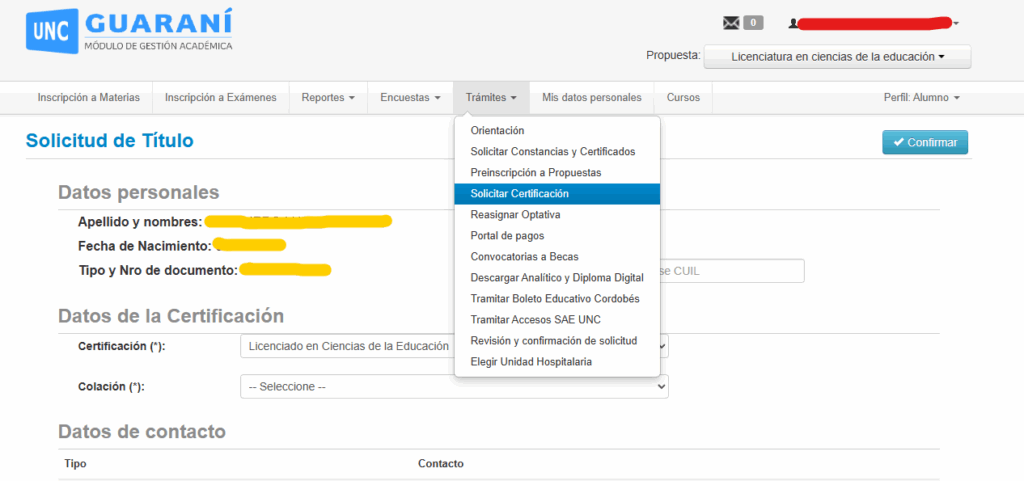Open the messages envelope icon
The height and width of the screenshot is (481, 1024).
coord(729,23)
